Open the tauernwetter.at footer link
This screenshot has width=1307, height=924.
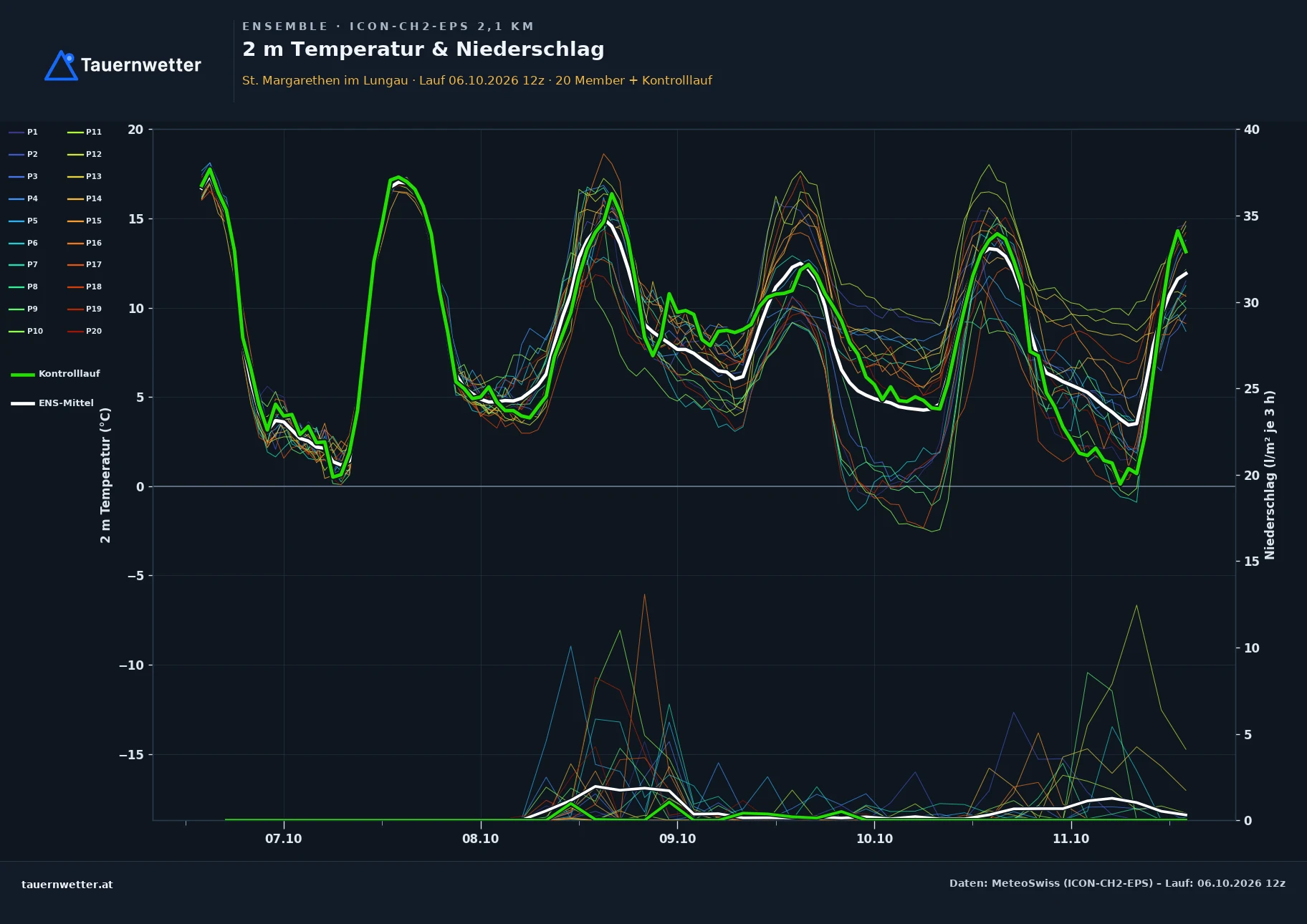67,885
